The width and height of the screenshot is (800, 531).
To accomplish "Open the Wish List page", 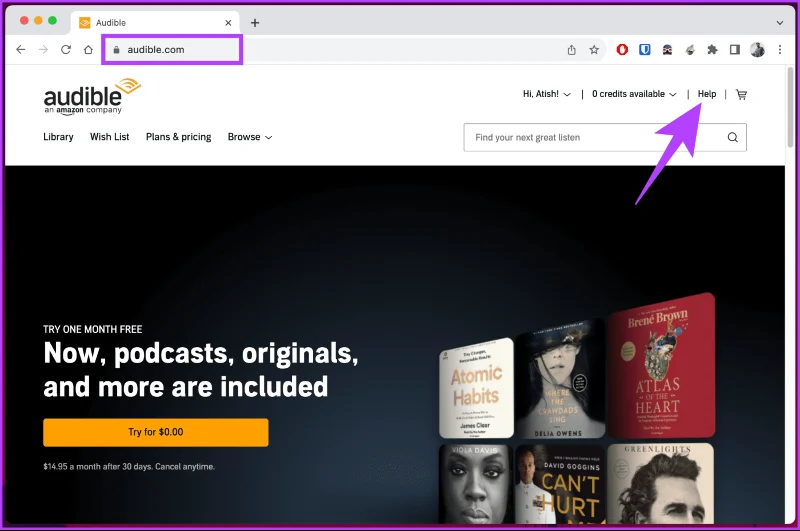I will click(110, 137).
